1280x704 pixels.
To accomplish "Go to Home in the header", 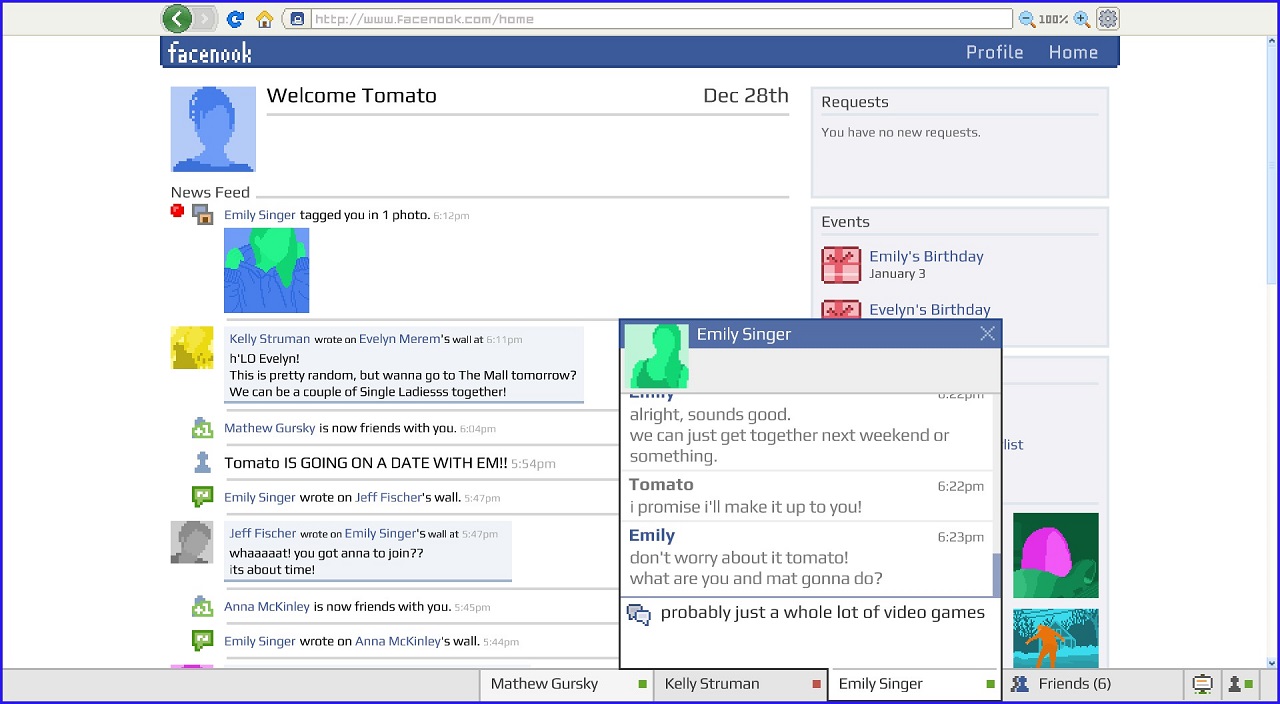I will (1073, 52).
